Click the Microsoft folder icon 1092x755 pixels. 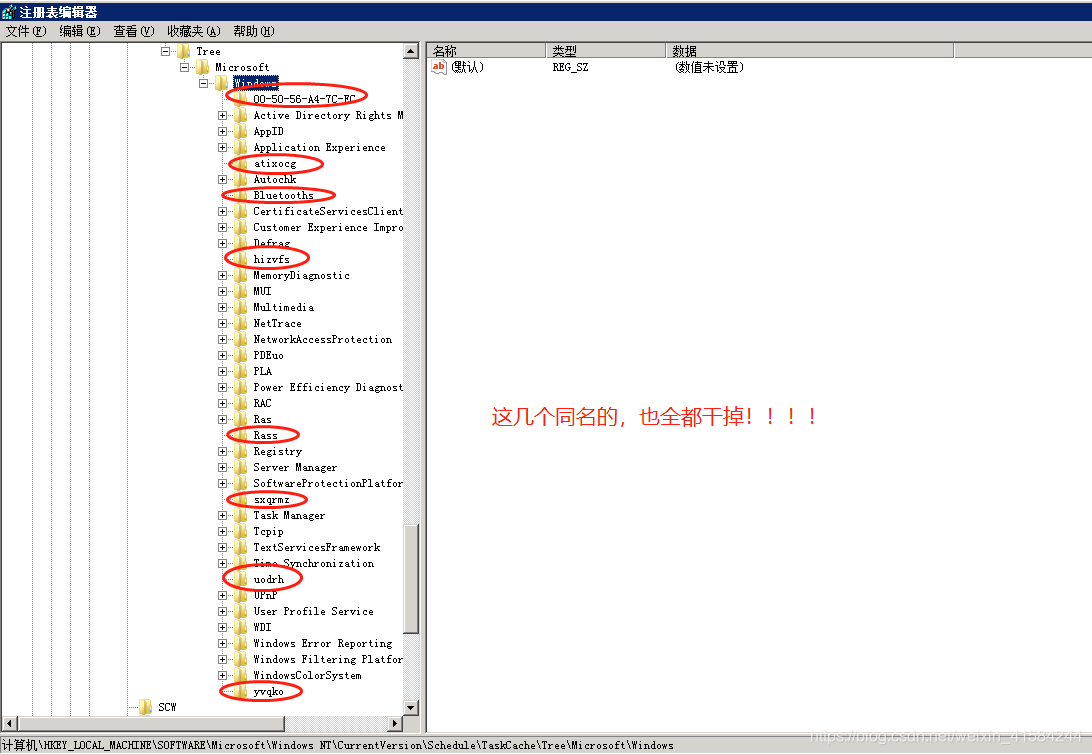coord(203,67)
